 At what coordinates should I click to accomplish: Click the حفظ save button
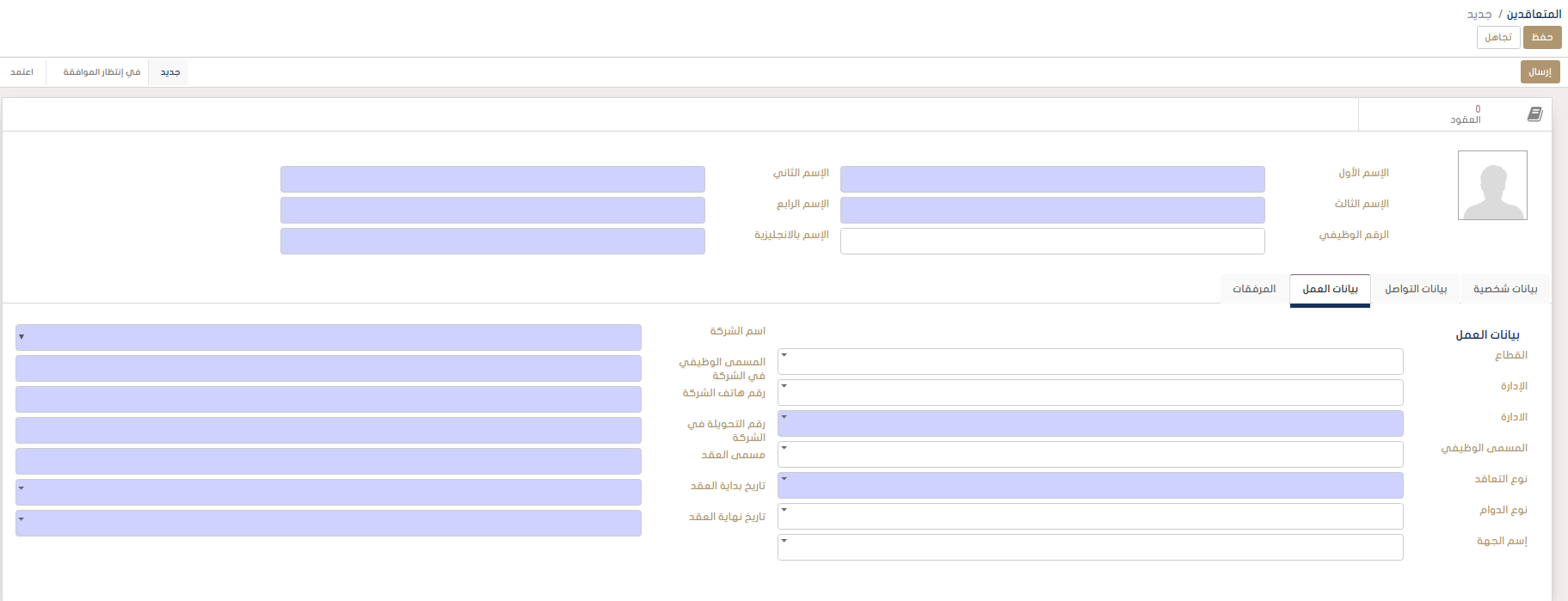coord(1541,37)
